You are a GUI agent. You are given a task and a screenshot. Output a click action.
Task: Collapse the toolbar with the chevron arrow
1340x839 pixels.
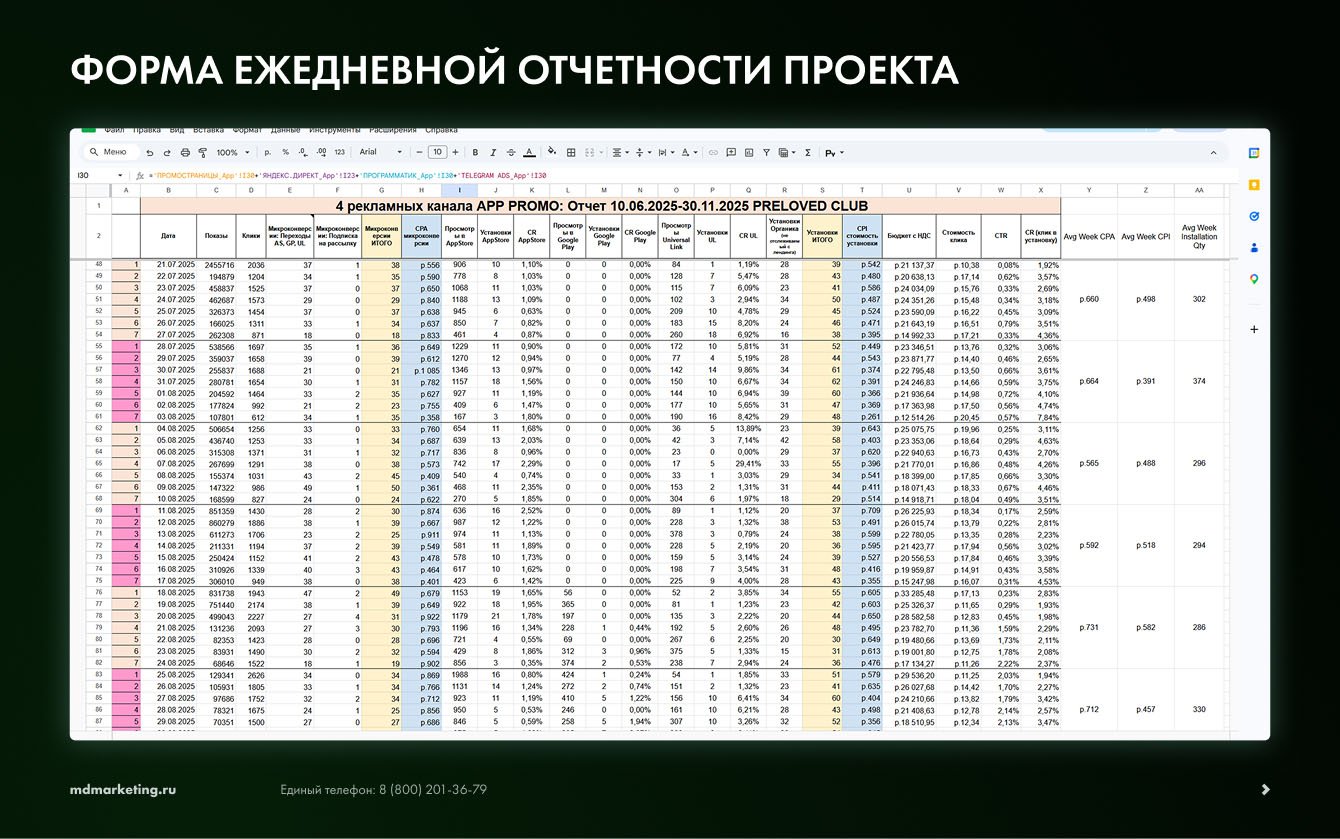click(x=1213, y=153)
